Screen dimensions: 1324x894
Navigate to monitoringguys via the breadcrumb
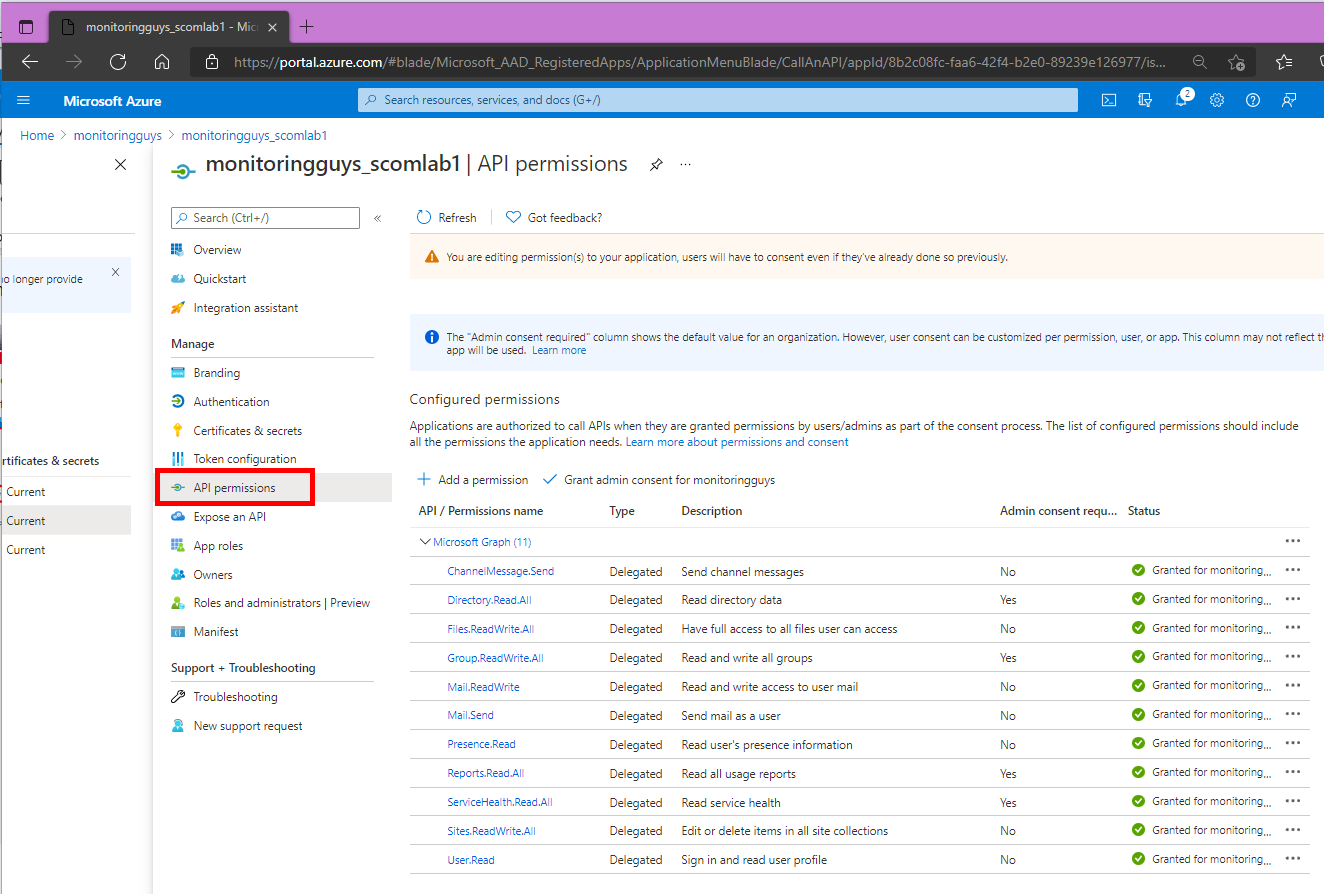pyautogui.click(x=117, y=135)
